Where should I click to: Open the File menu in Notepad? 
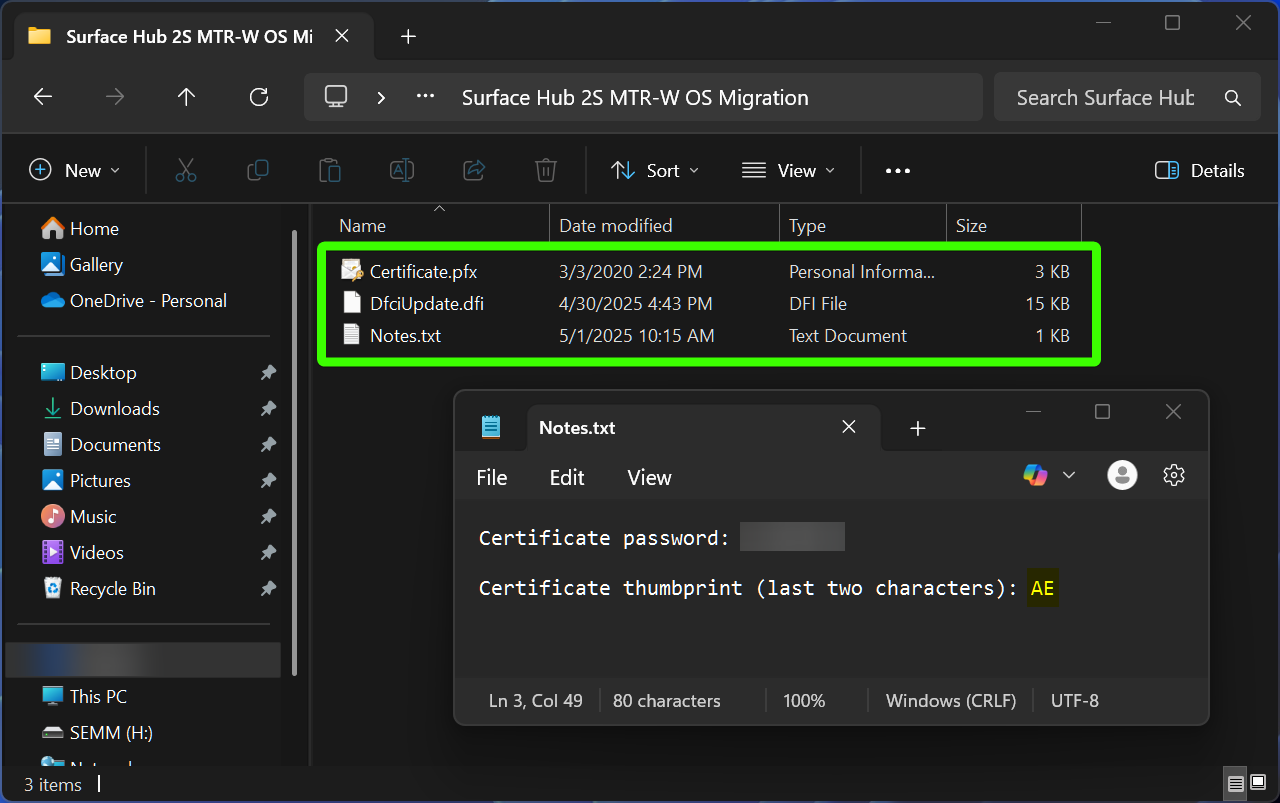coord(491,477)
